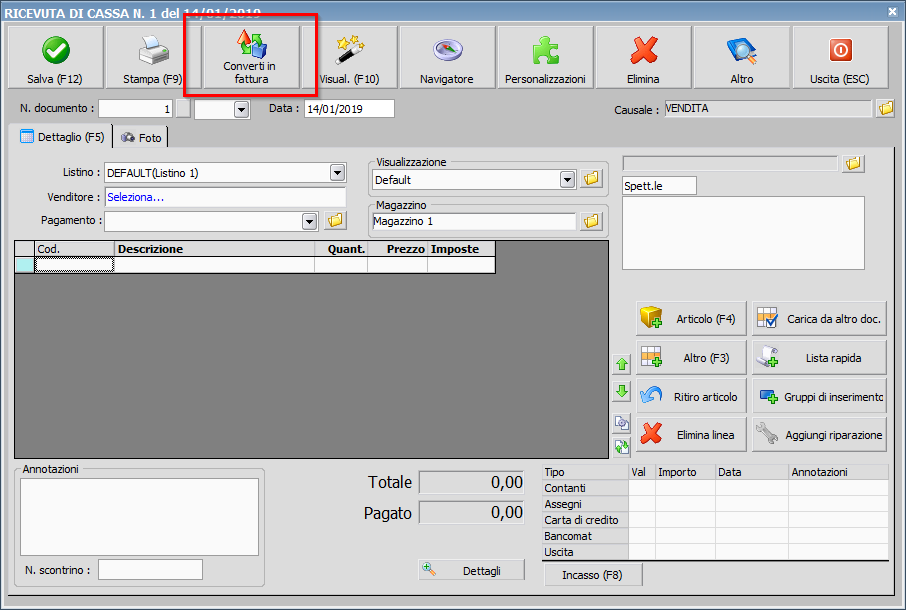Select the Contanti payment row
Image resolution: width=906 pixels, height=610 pixels.
(x=715, y=488)
